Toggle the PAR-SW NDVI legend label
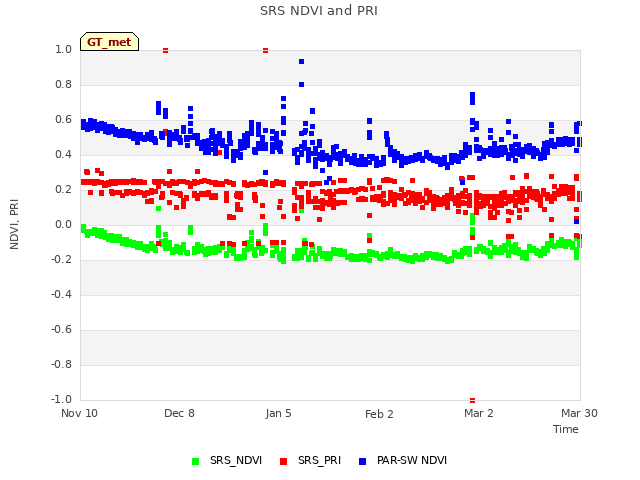Screen dimensions: 640x480 (412, 460)
